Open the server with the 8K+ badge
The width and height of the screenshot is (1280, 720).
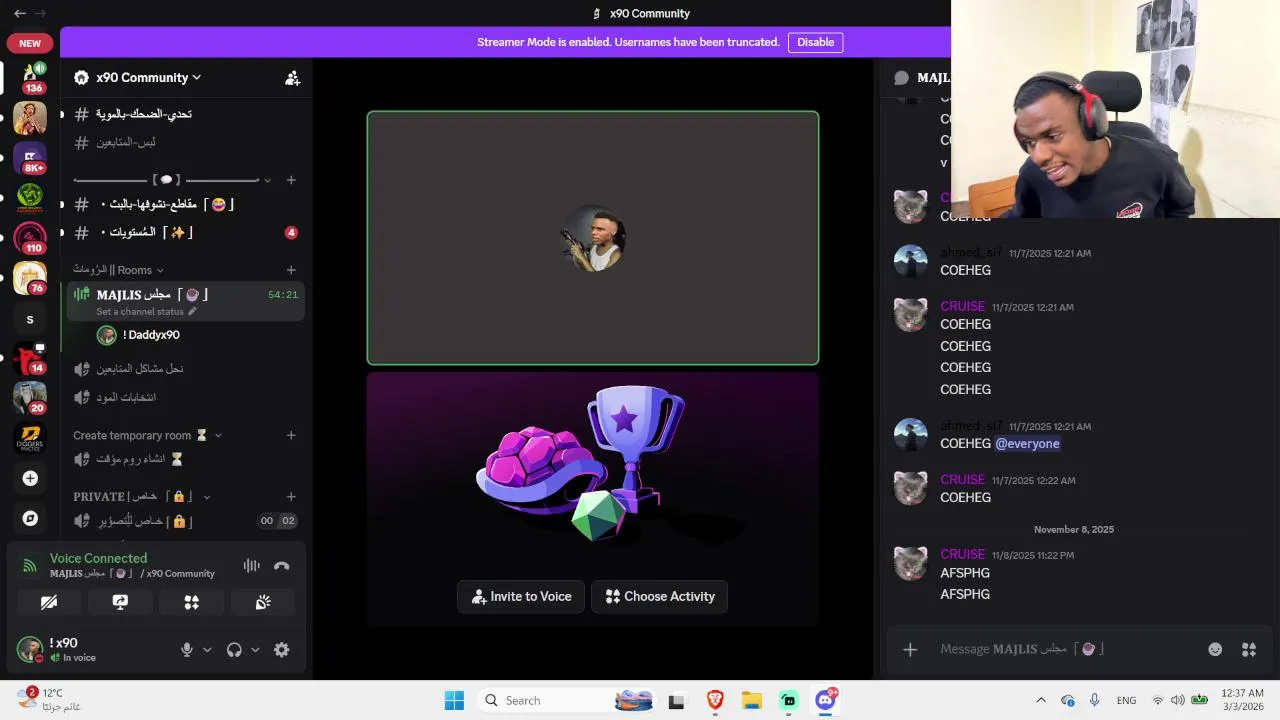click(x=30, y=158)
